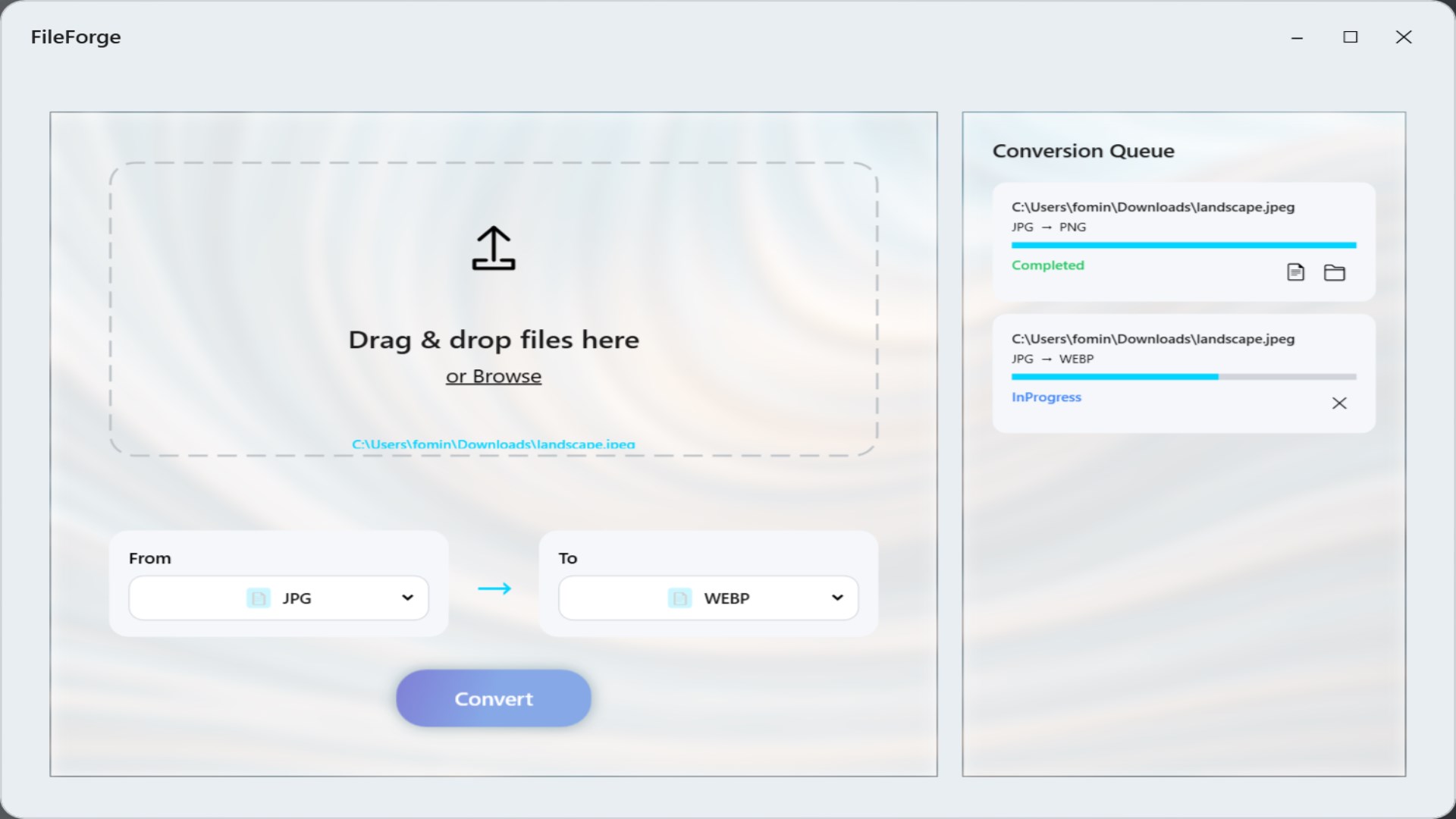Click the 'Drag & drop files here' area
The height and width of the screenshot is (819, 1456).
pos(494,340)
